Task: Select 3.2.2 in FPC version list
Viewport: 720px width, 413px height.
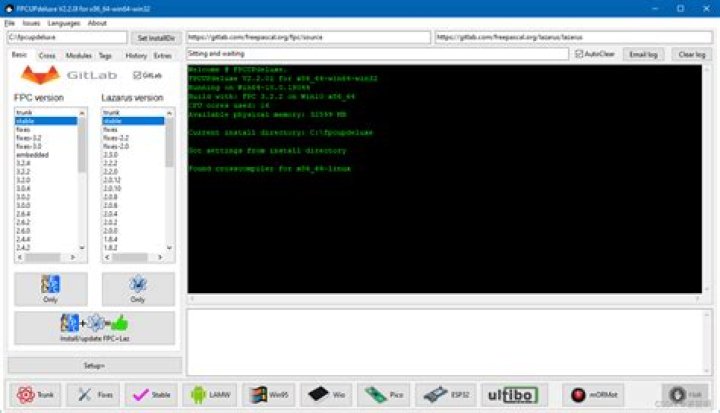Action: point(46,172)
